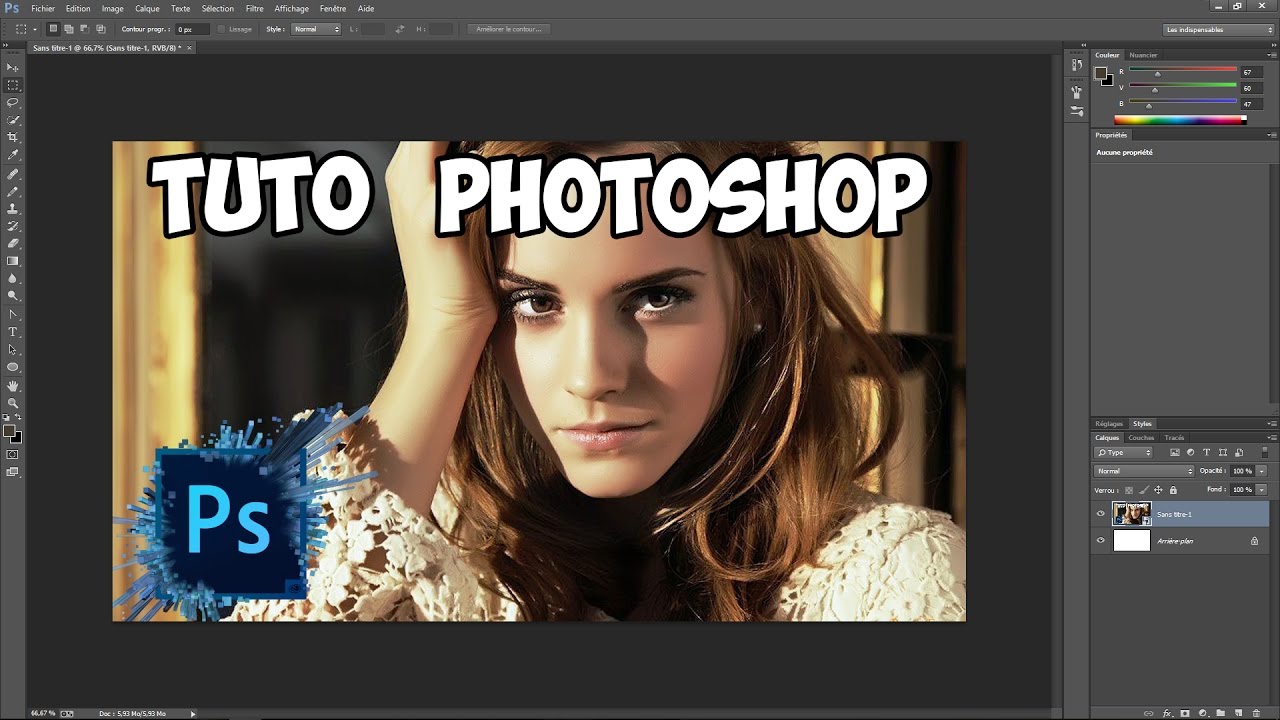
Task: Click the foreground color swatch in toolbox
Action: (9, 431)
